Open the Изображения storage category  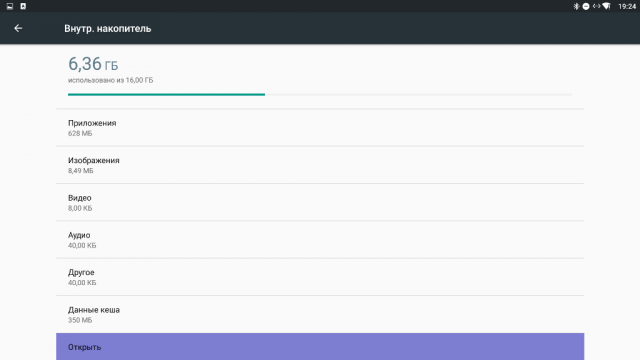(x=320, y=165)
